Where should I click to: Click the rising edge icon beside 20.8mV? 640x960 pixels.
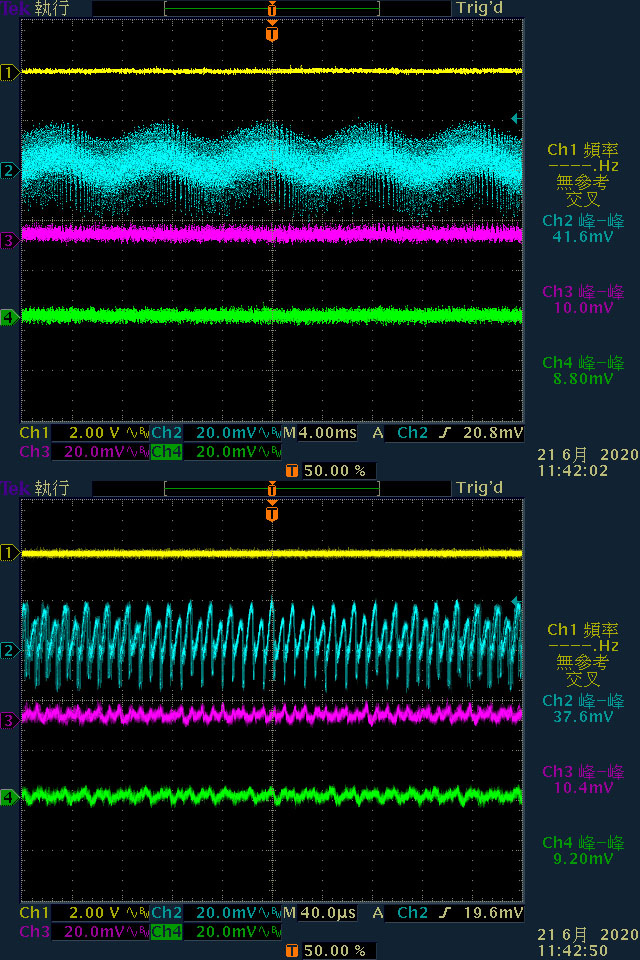[445, 433]
